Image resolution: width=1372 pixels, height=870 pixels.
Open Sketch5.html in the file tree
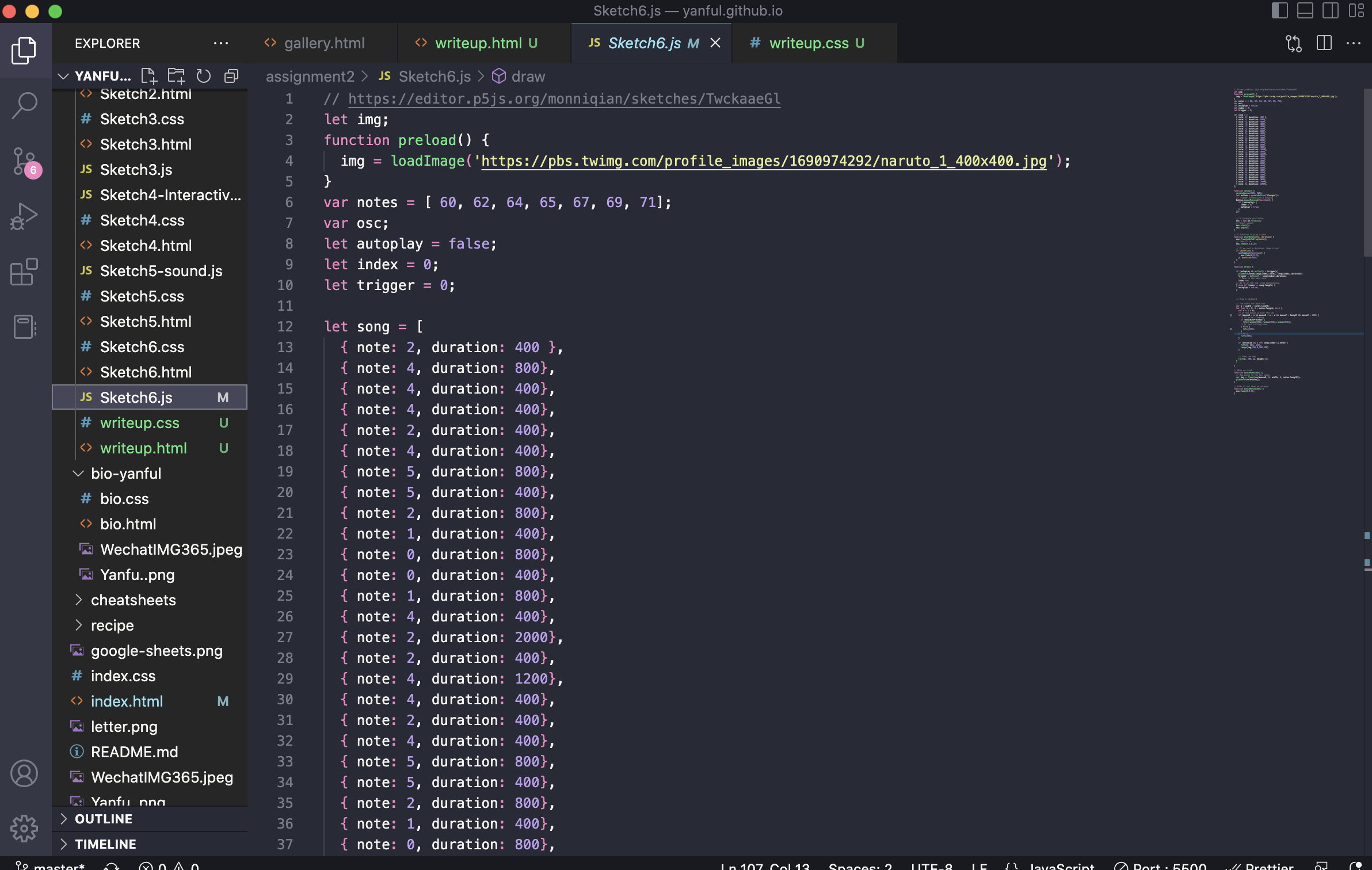150,322
